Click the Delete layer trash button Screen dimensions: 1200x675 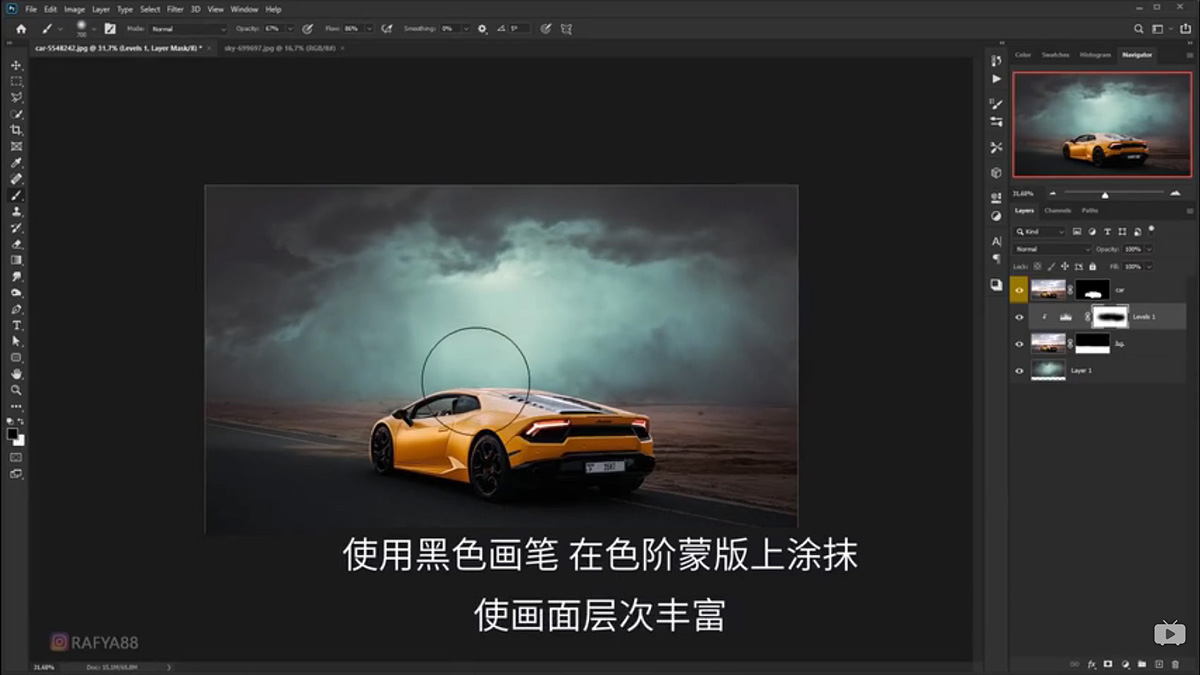[x=1175, y=664]
